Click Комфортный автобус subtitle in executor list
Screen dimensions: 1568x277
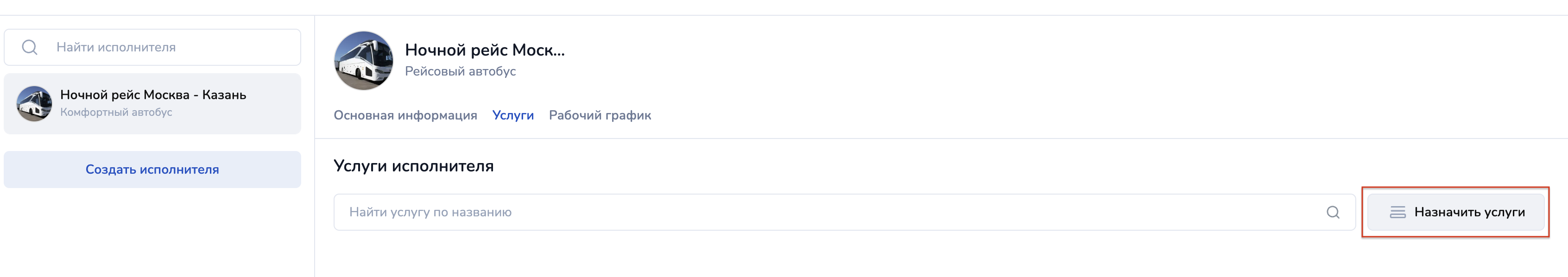pyautogui.click(x=116, y=113)
